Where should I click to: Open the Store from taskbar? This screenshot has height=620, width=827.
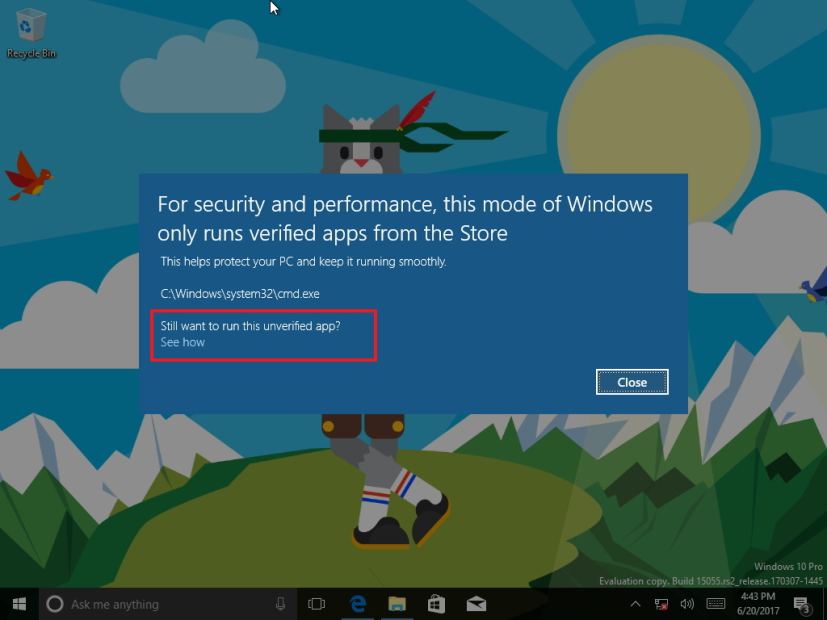(x=436, y=604)
